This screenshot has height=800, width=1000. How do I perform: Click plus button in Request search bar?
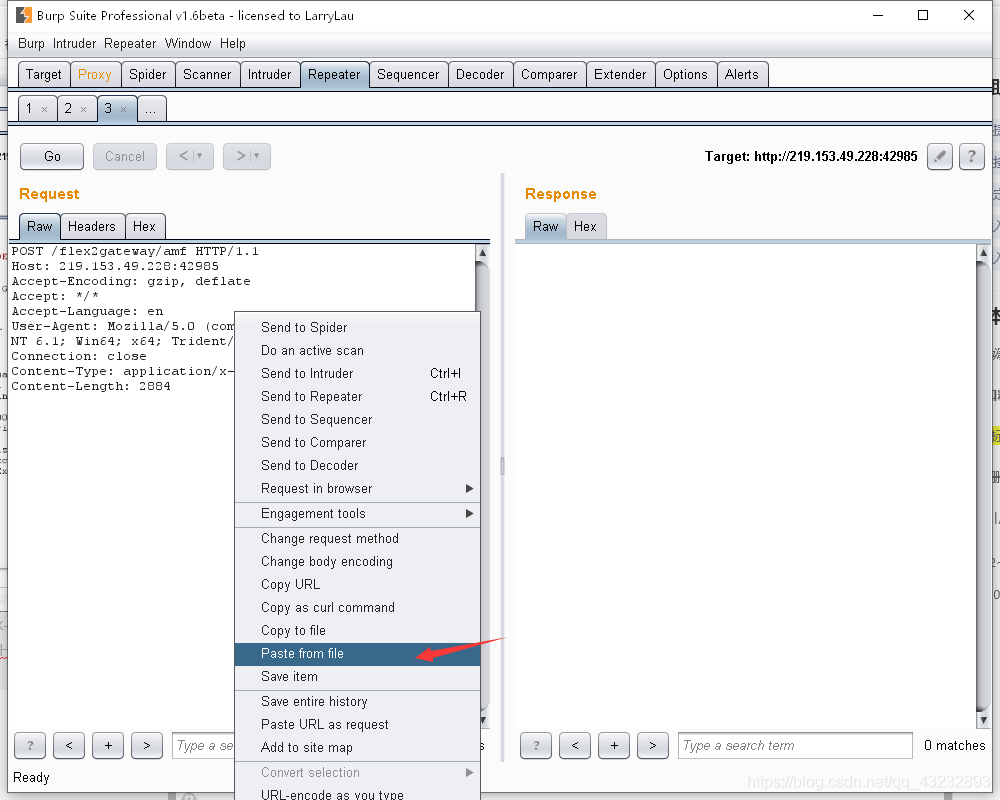coord(108,745)
